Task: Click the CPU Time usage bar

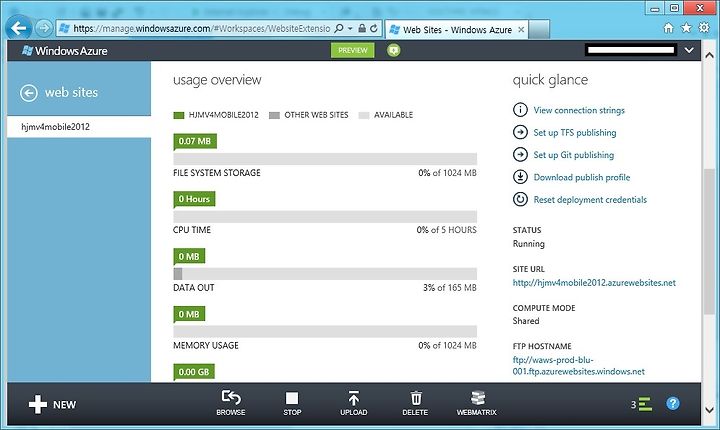Action: point(325,216)
